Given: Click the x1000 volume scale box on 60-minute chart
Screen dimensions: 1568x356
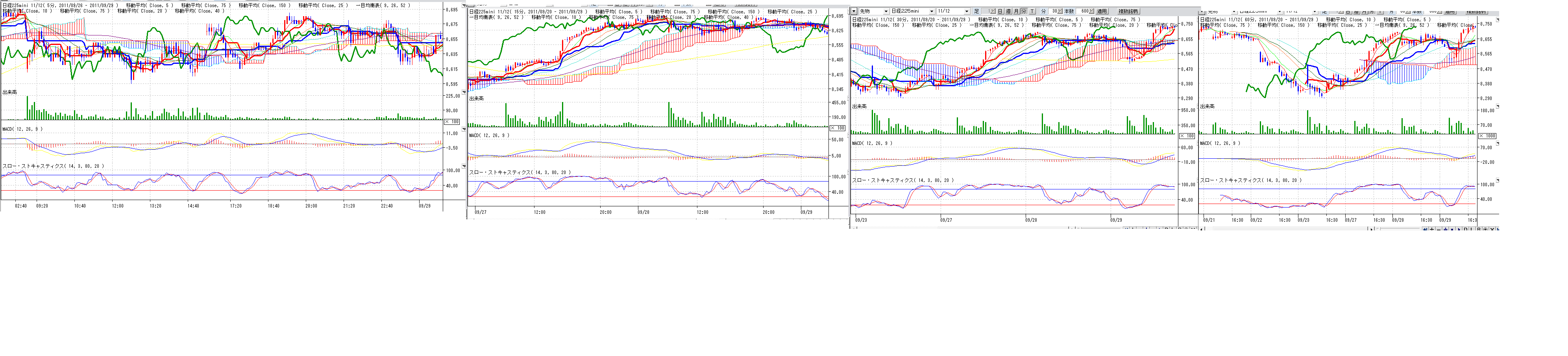Looking at the screenshot, I should [x=1487, y=136].
